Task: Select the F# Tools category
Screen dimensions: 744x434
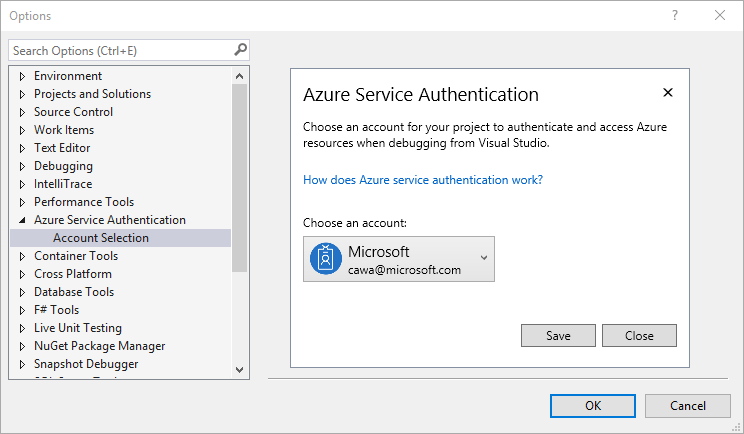Action: pyautogui.click(x=56, y=310)
